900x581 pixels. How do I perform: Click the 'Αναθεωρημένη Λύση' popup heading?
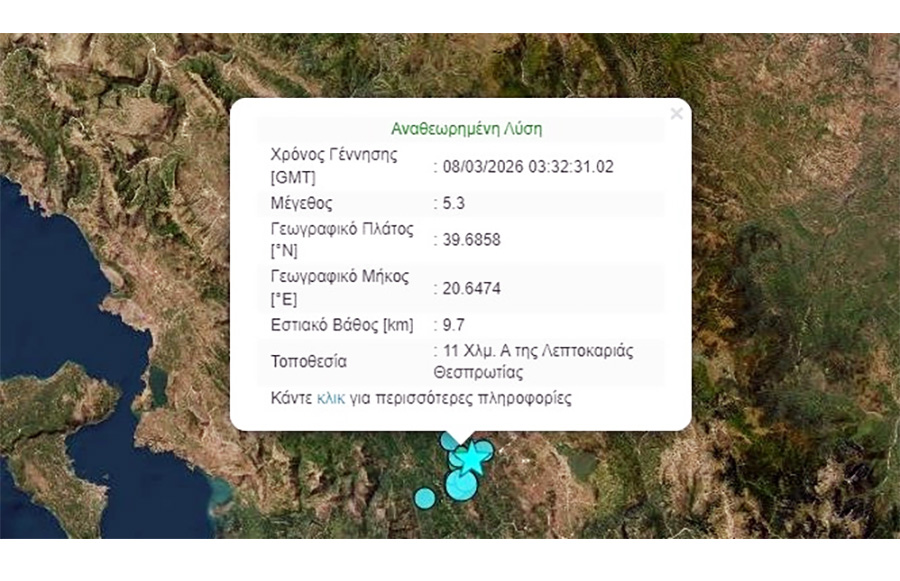click(466, 129)
